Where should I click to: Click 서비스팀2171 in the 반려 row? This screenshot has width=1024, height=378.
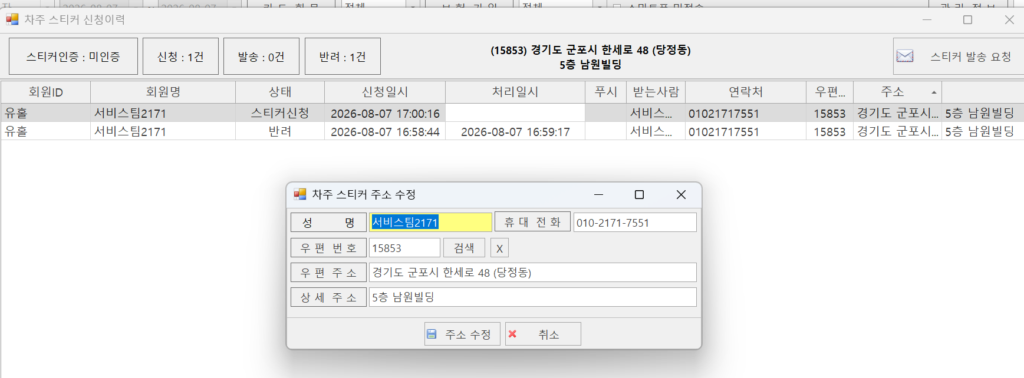(x=163, y=131)
